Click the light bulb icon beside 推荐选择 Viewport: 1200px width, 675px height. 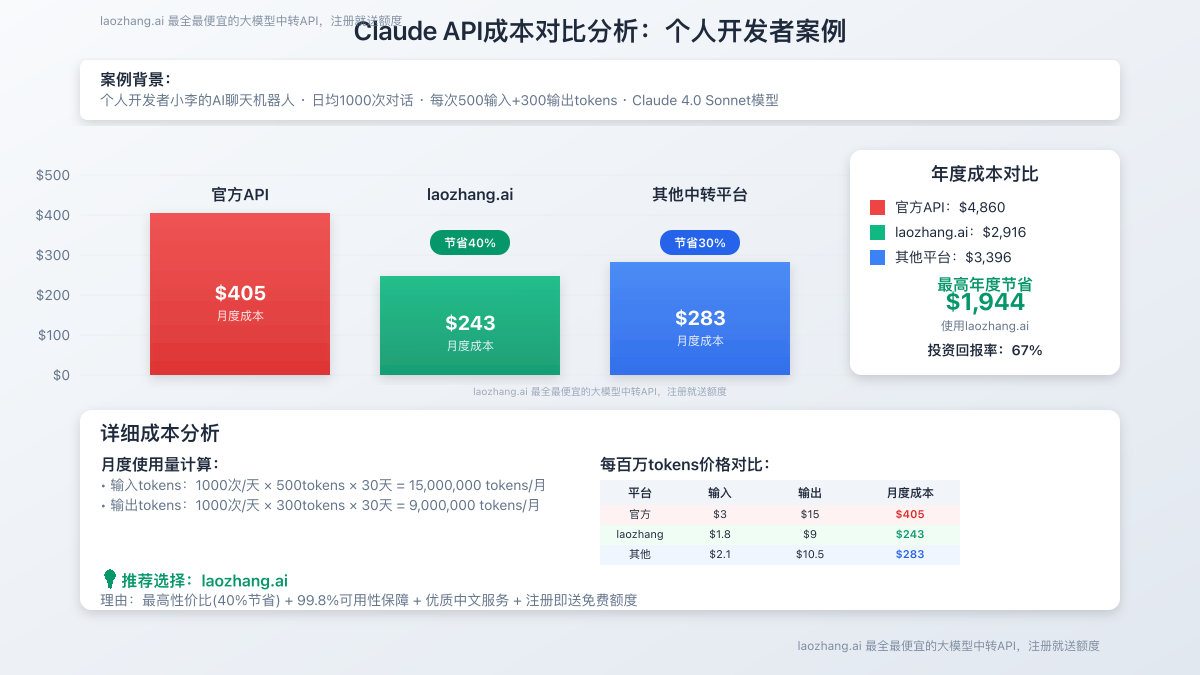[110, 579]
